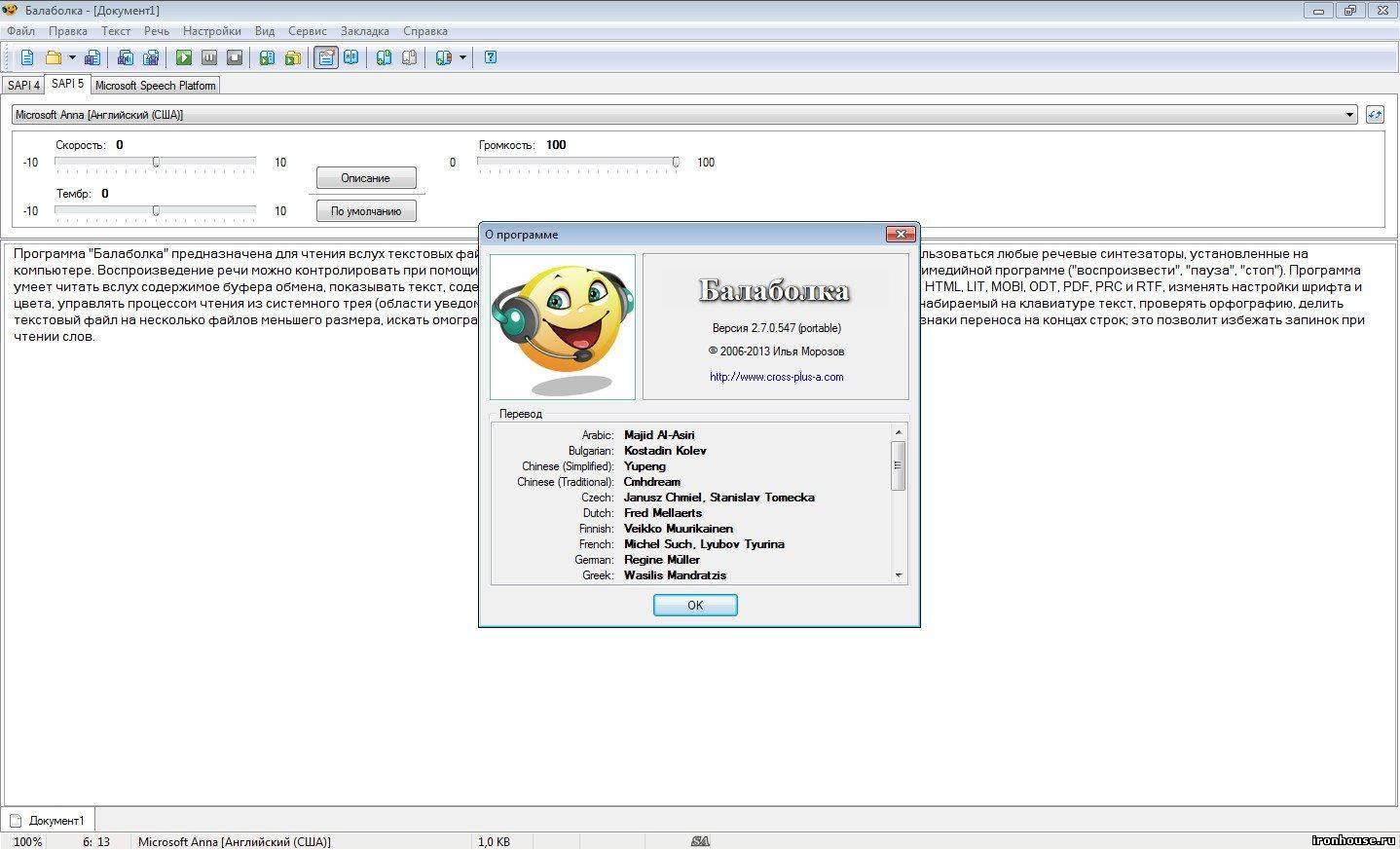The image size is (1400, 850).
Task: Open the Закладка menu
Action: (x=365, y=31)
